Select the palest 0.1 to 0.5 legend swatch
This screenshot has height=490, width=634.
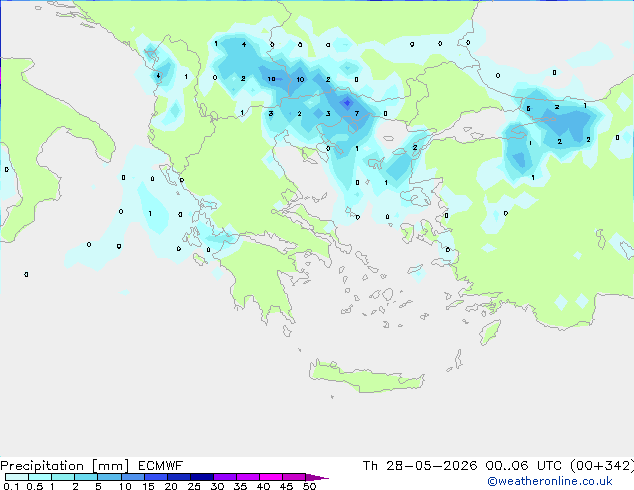17,477
